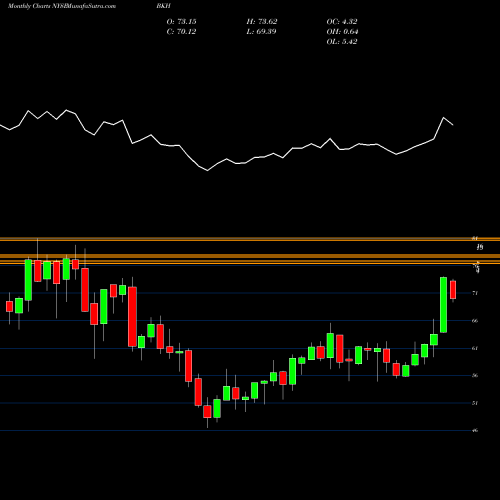Select the high value H: 73.62
This screenshot has width=500, height=500.
tap(262, 22)
